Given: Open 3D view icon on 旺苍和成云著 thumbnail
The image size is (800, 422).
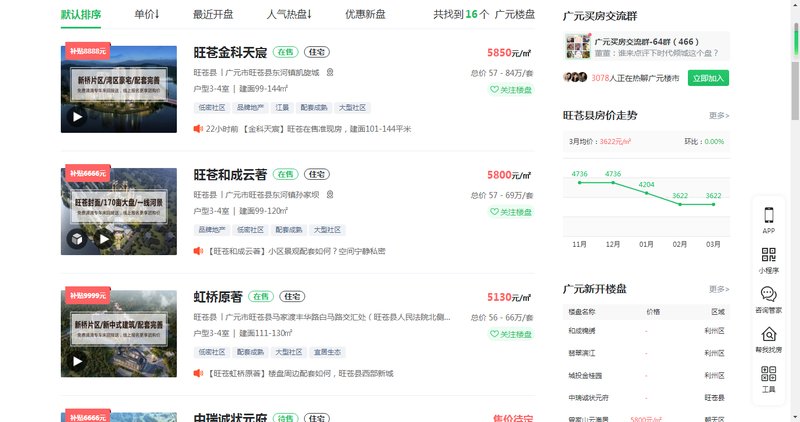Looking at the screenshot, I should 77,239.
